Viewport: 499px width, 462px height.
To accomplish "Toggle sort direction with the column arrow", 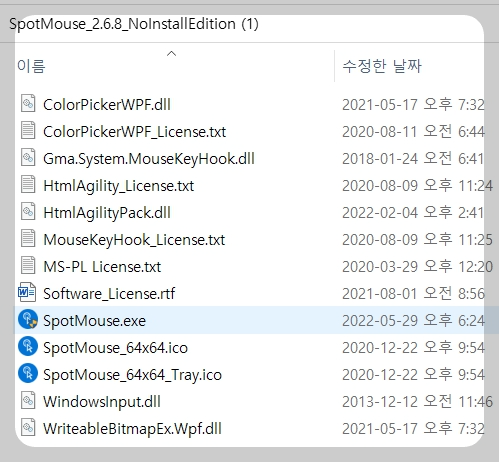I will pyautogui.click(x=171, y=53).
